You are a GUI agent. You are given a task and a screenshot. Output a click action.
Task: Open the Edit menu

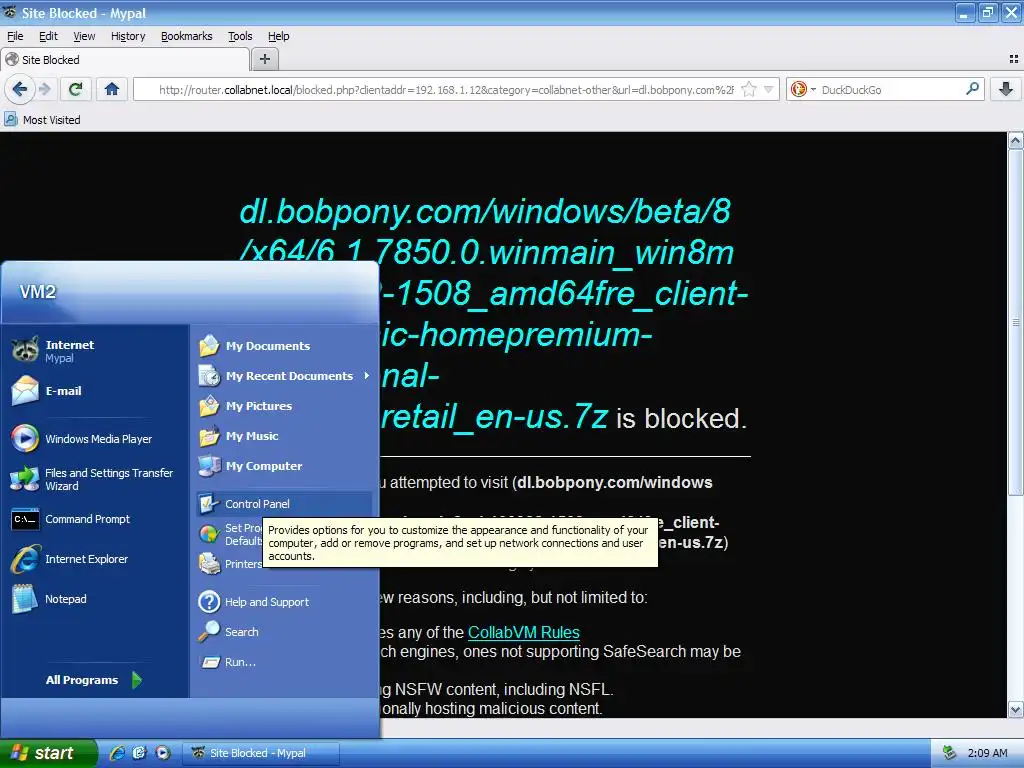click(48, 36)
